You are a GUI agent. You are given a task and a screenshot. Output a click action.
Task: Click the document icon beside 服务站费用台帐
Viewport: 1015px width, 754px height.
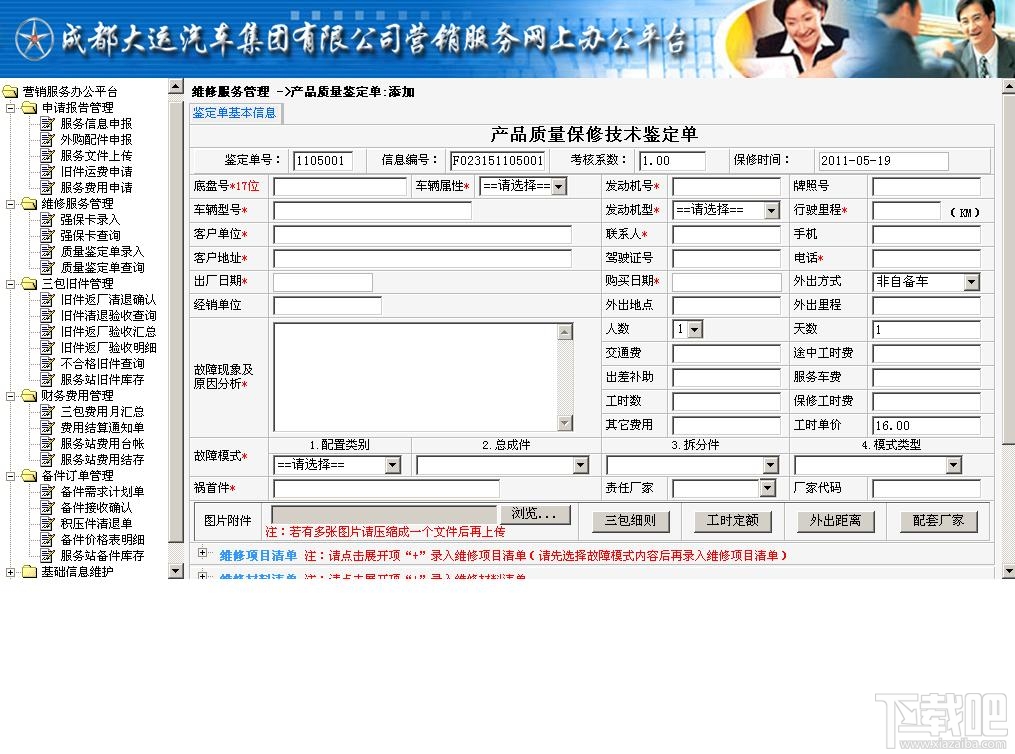click(x=47, y=443)
